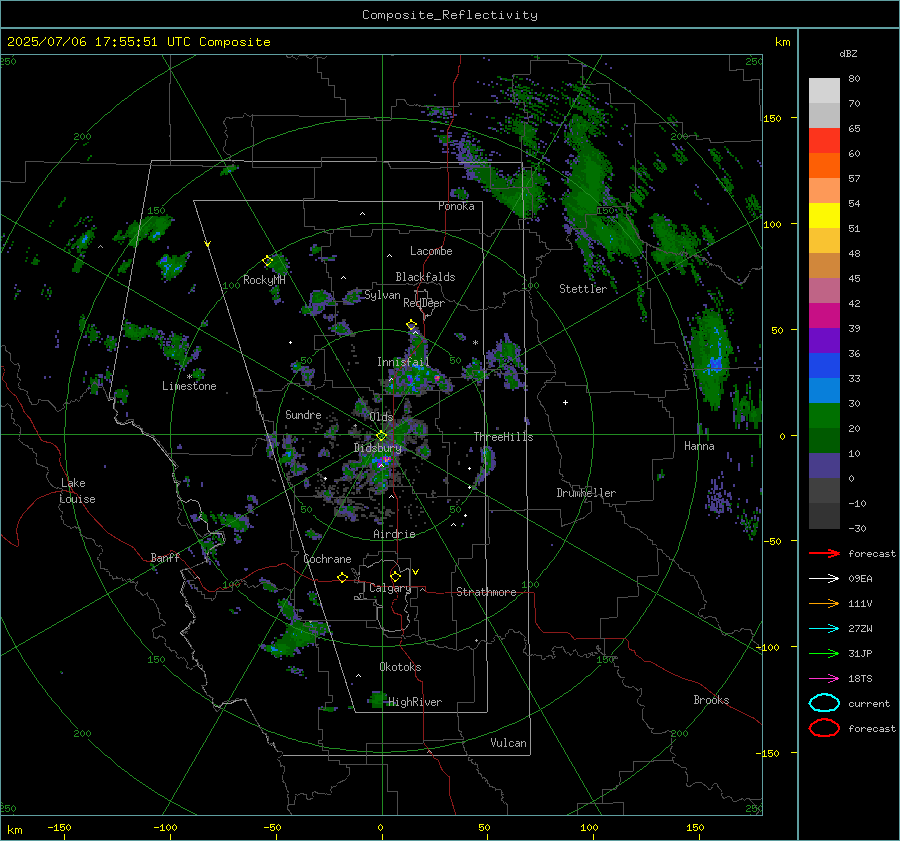Select the blue 33 dBZ legend swatch
Image resolution: width=900 pixels, height=841 pixels.
pyautogui.click(x=824, y=366)
